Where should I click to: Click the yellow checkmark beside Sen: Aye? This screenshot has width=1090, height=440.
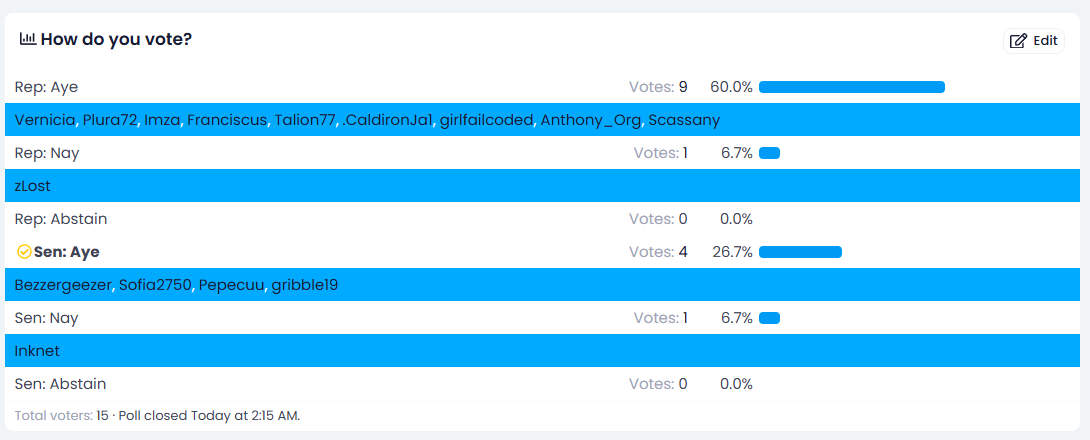point(24,252)
